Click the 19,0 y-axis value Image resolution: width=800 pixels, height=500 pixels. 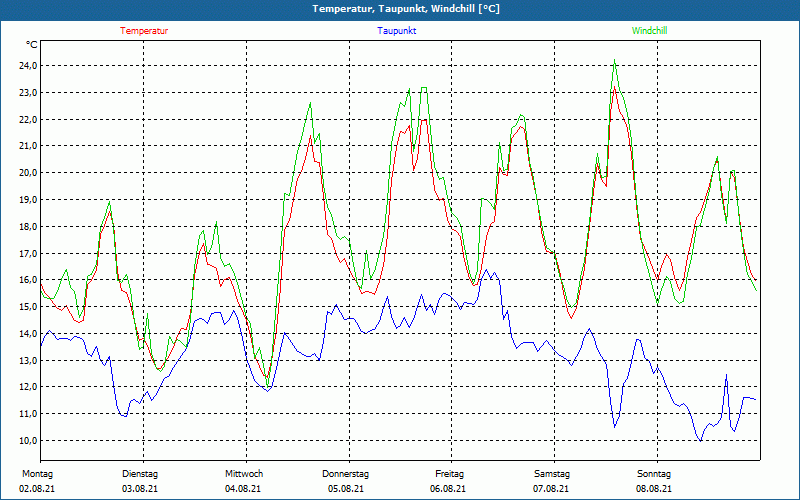pyautogui.click(x=28, y=199)
